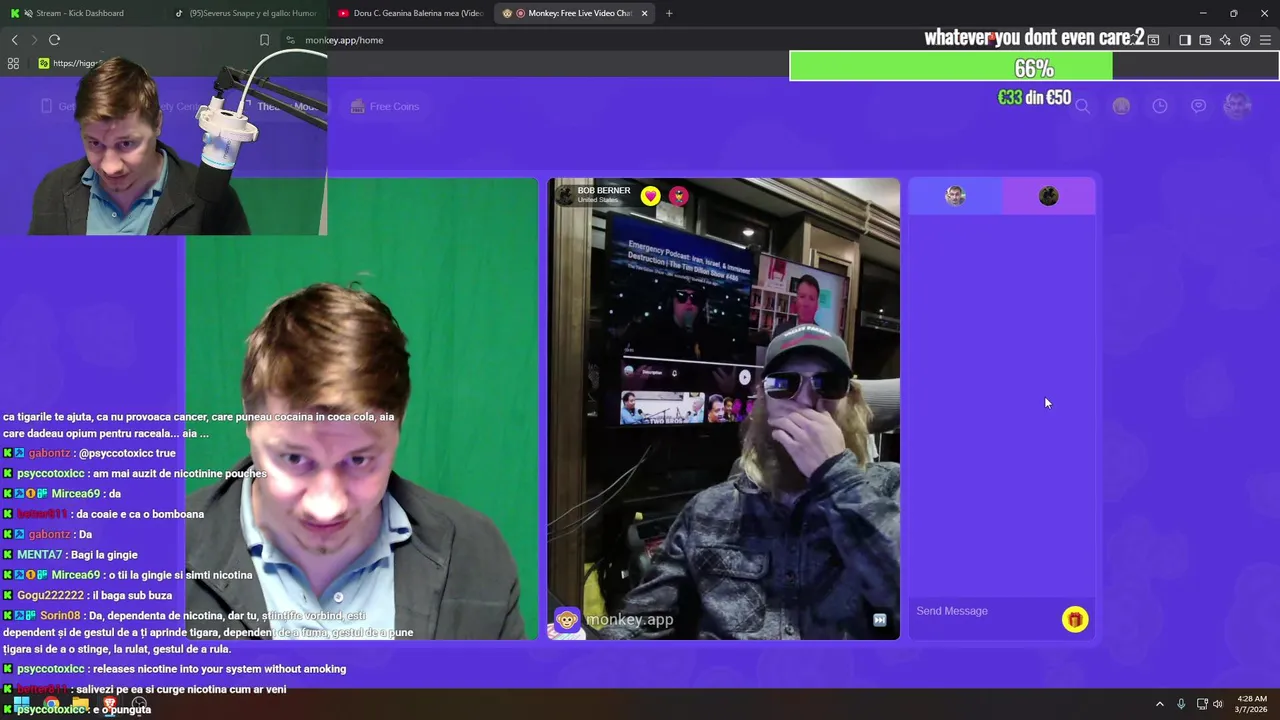1280x720 pixels.
Task: Close the Monkey: Free Live Video Chat tab
Action: pyautogui.click(x=644, y=13)
